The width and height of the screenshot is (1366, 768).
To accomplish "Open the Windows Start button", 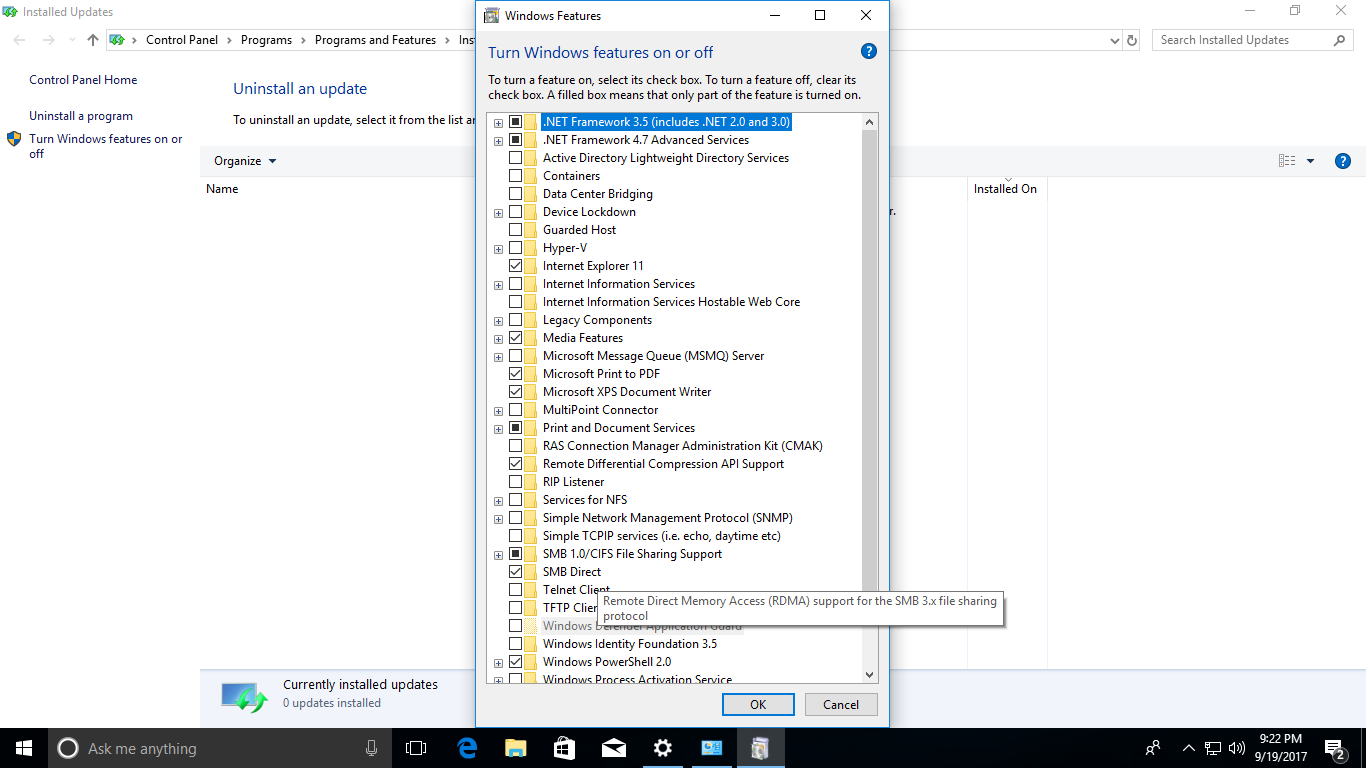I will (24, 748).
